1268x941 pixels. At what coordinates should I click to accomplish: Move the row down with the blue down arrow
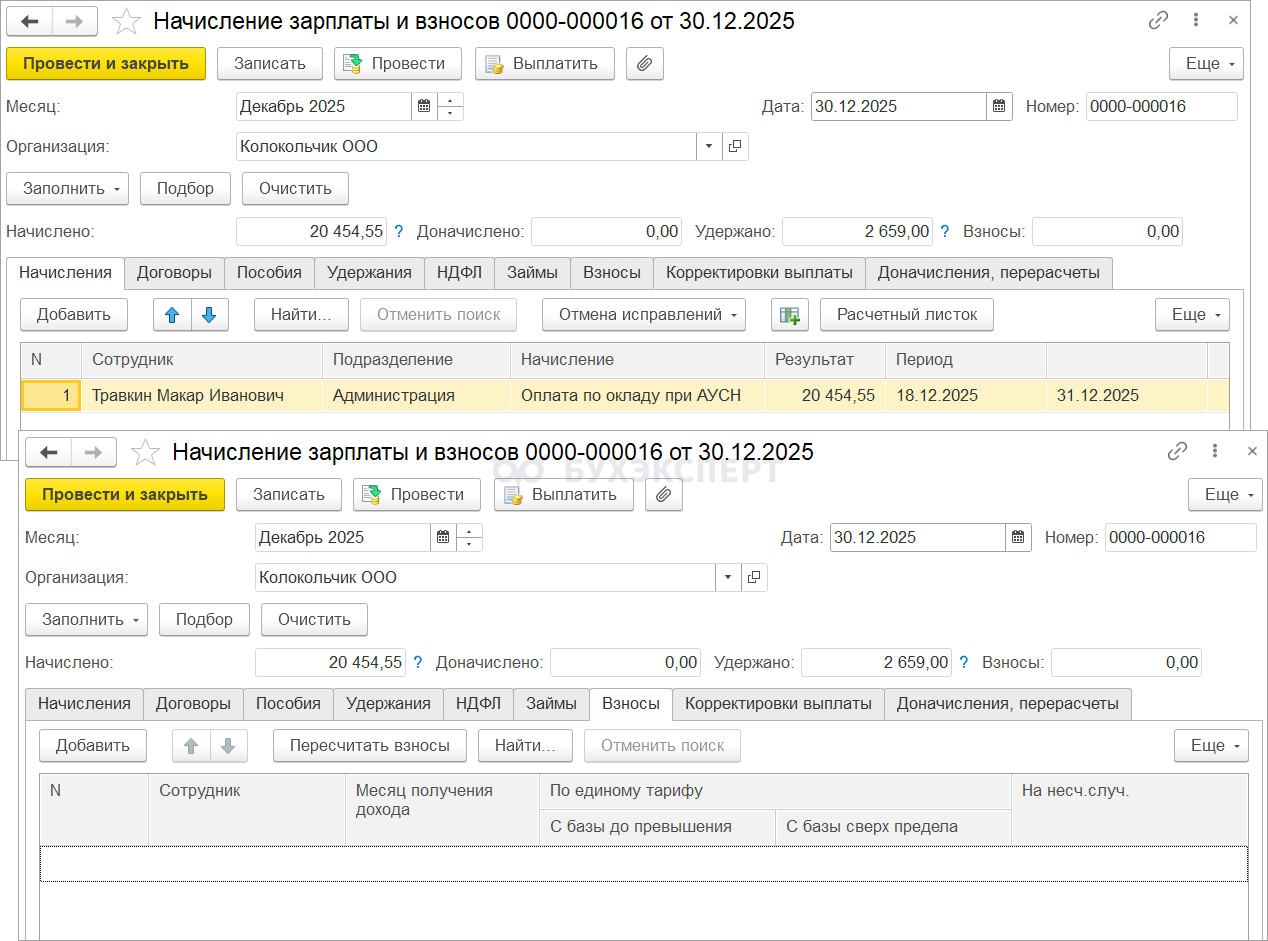pos(209,315)
